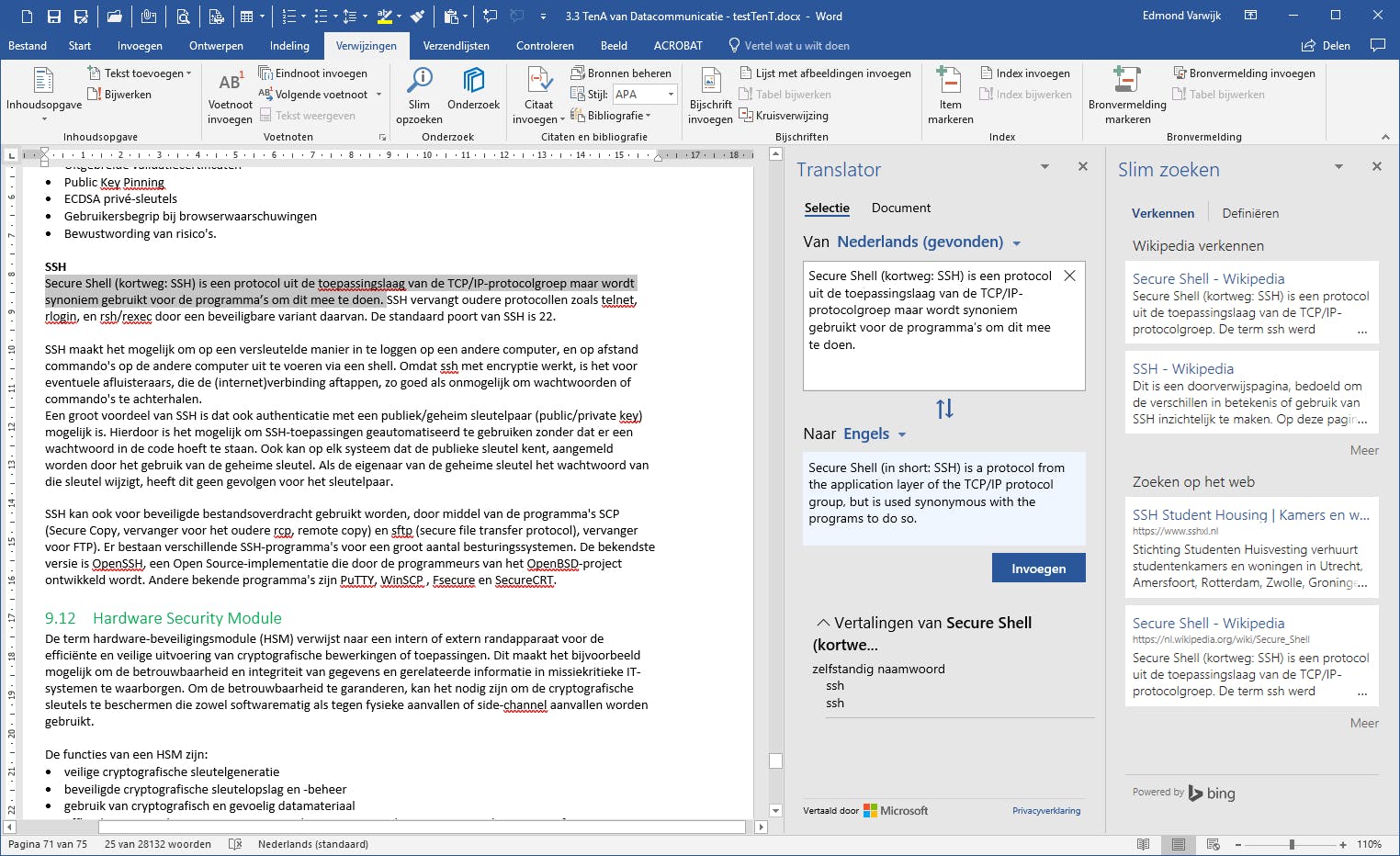Select the Document tab in Translator

901,208
